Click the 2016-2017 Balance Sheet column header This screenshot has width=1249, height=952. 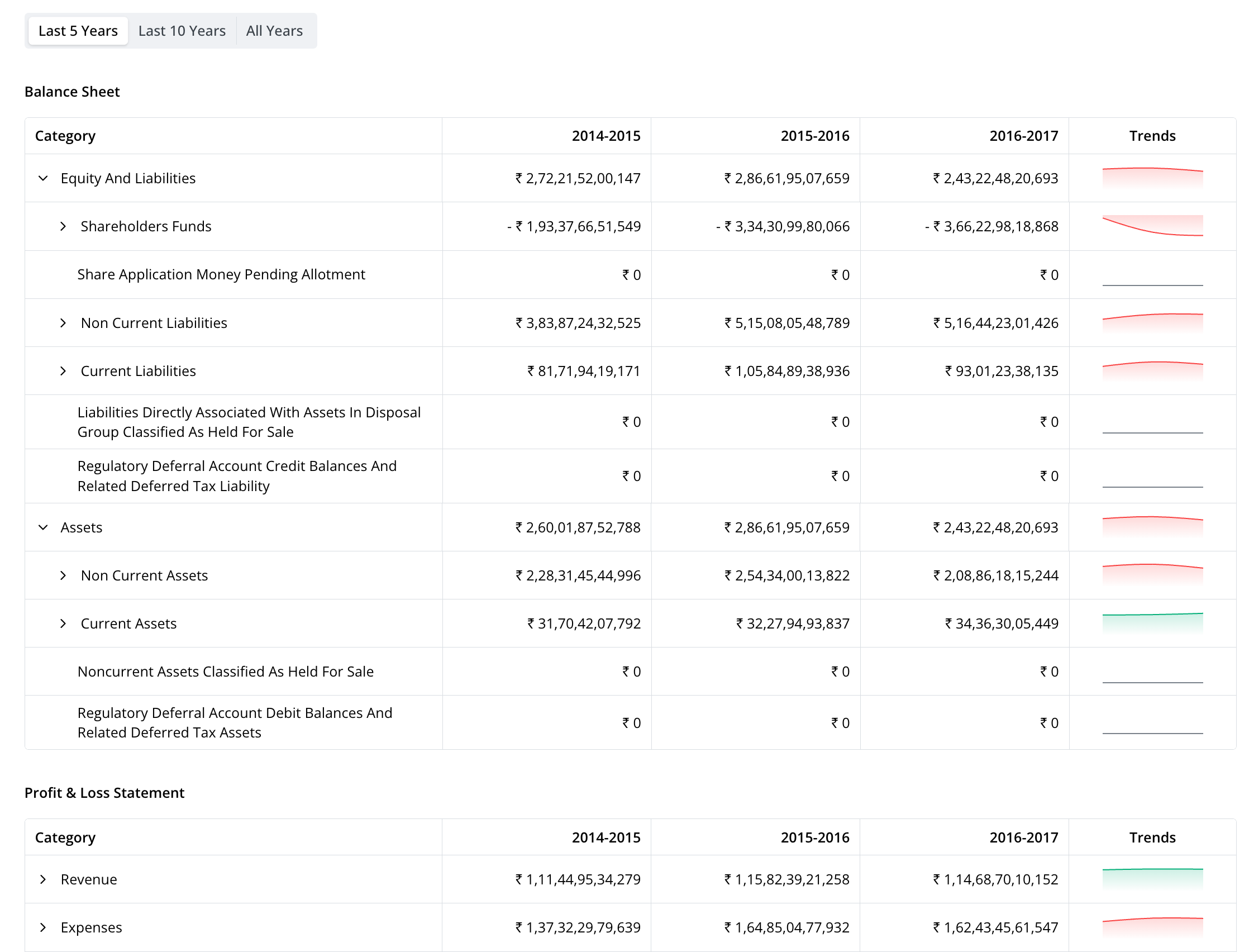tap(1023, 136)
